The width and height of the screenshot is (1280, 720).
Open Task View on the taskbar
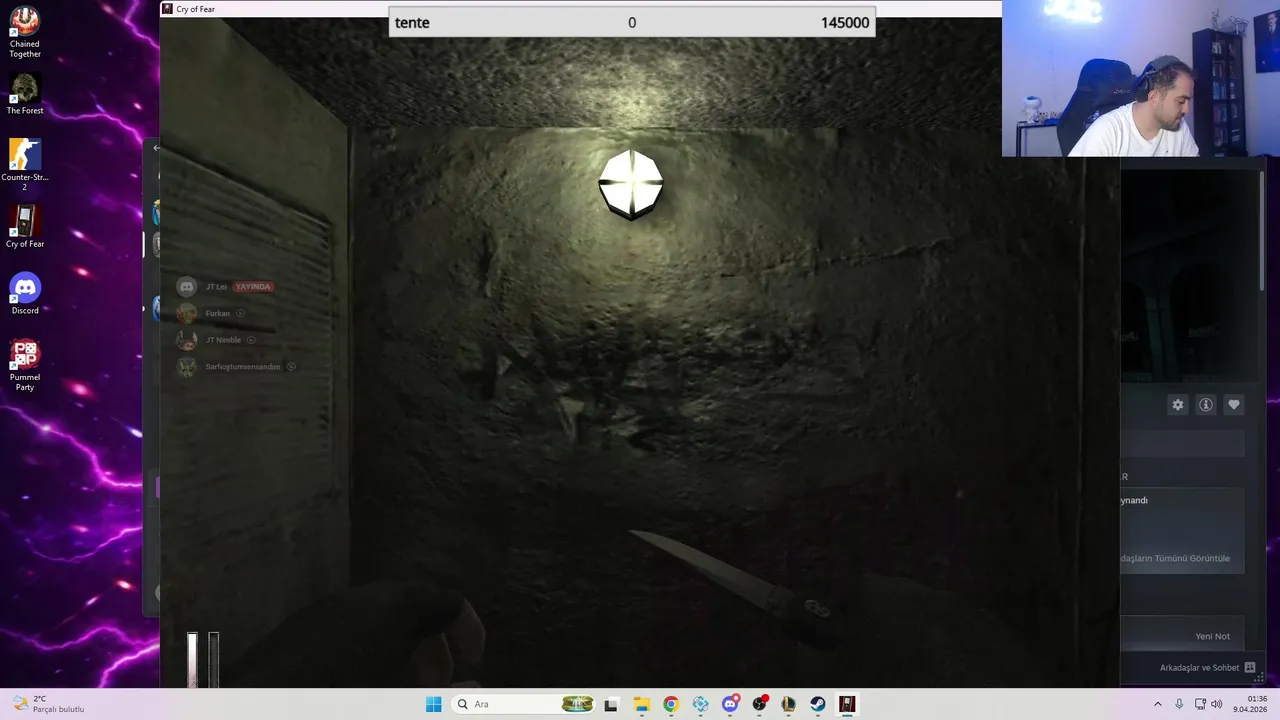coord(611,704)
